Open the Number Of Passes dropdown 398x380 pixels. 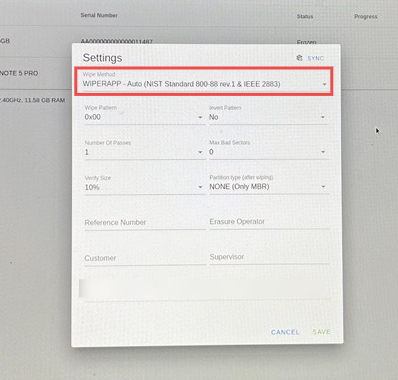(x=144, y=149)
